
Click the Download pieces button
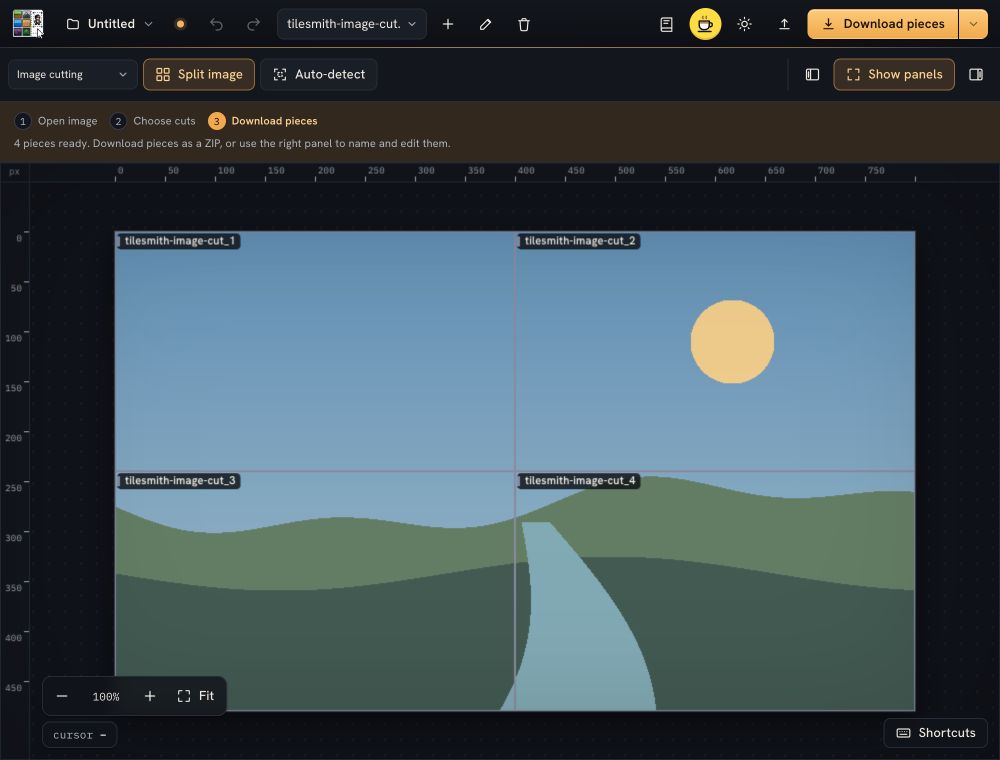click(883, 24)
